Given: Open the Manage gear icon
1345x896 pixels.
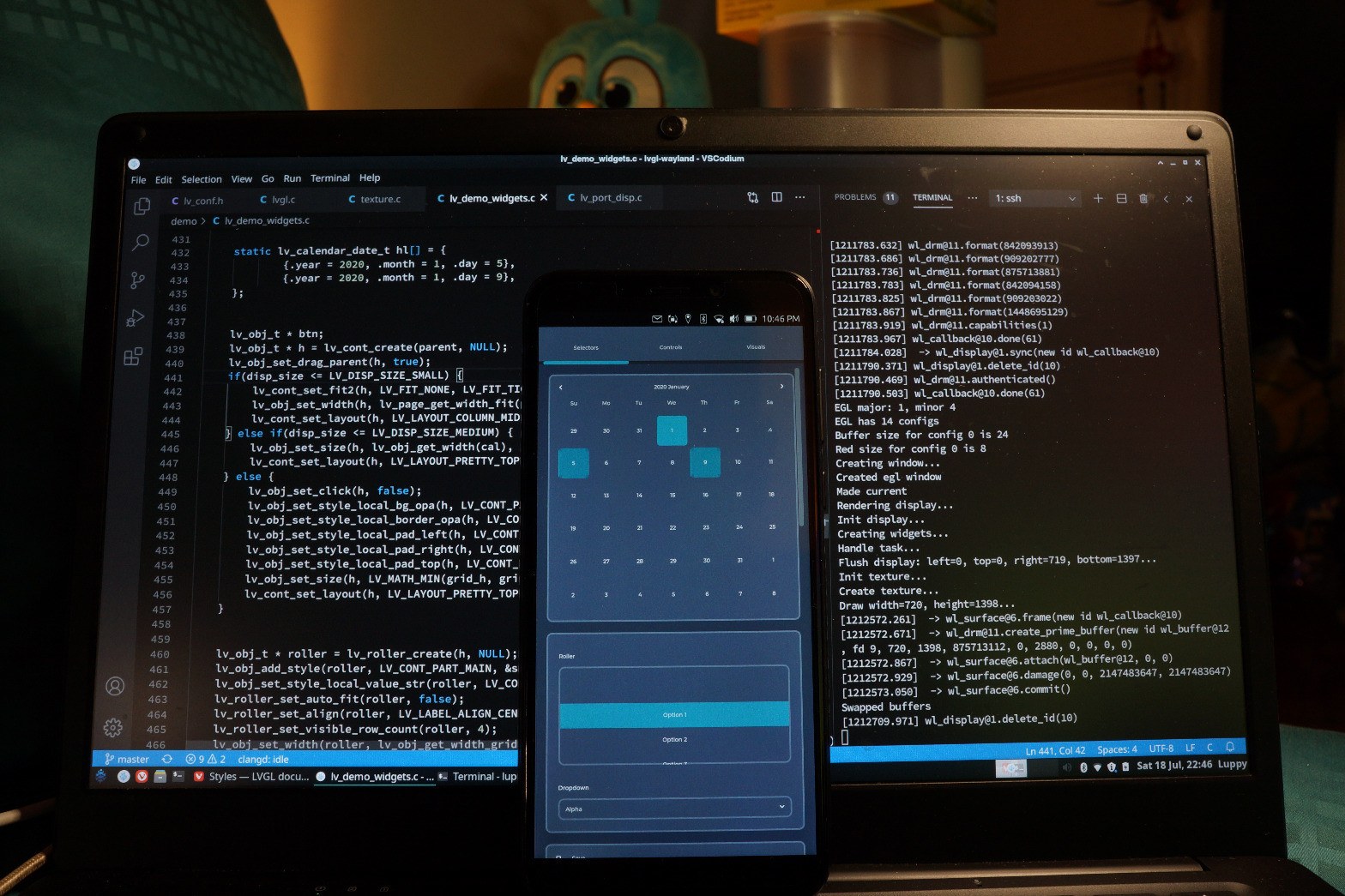Looking at the screenshot, I should point(113,728).
